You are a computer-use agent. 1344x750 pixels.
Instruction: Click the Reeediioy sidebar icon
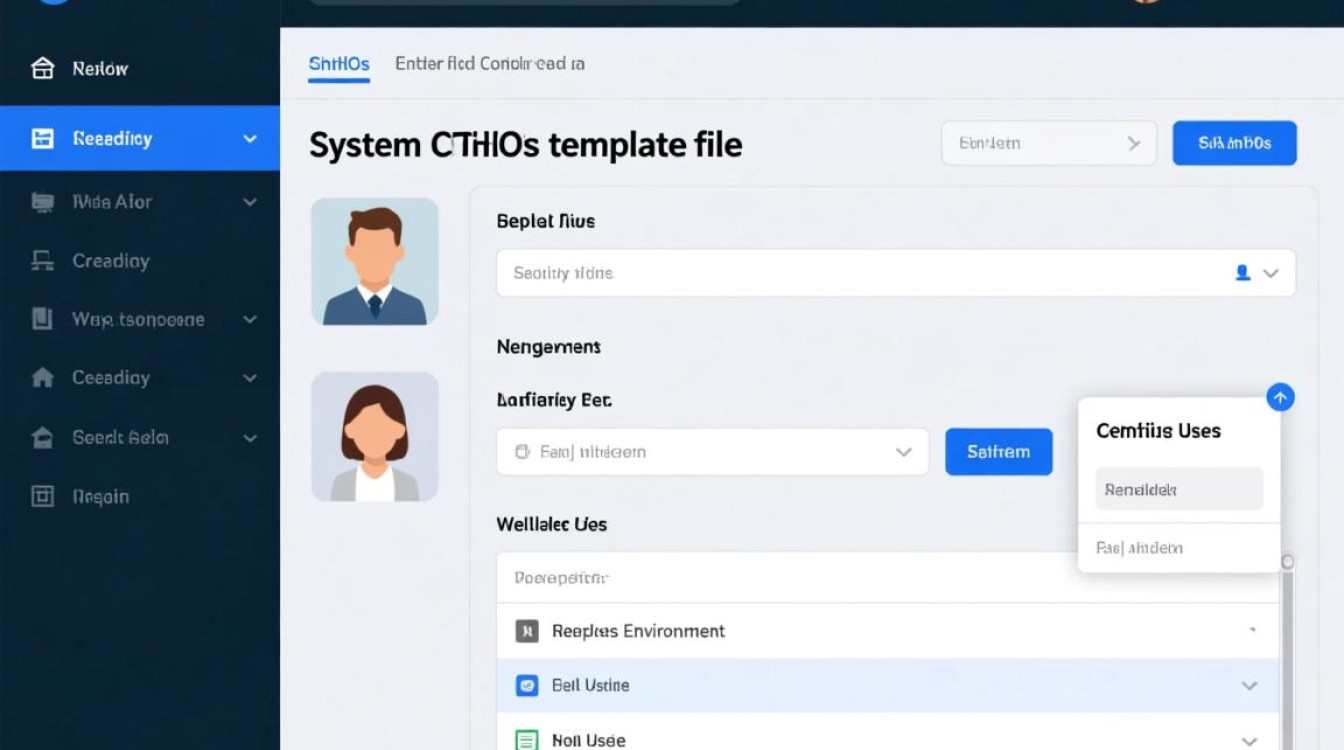42,139
